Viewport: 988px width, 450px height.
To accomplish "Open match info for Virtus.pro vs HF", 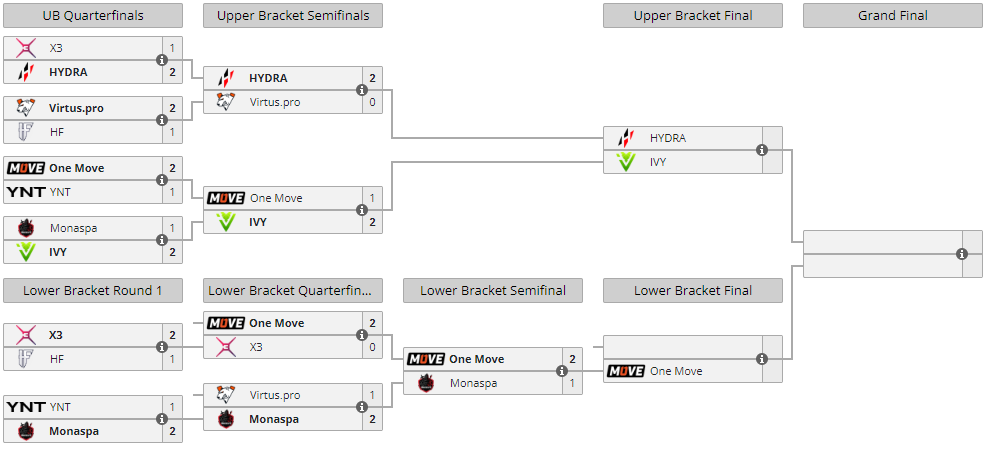I will (162, 120).
